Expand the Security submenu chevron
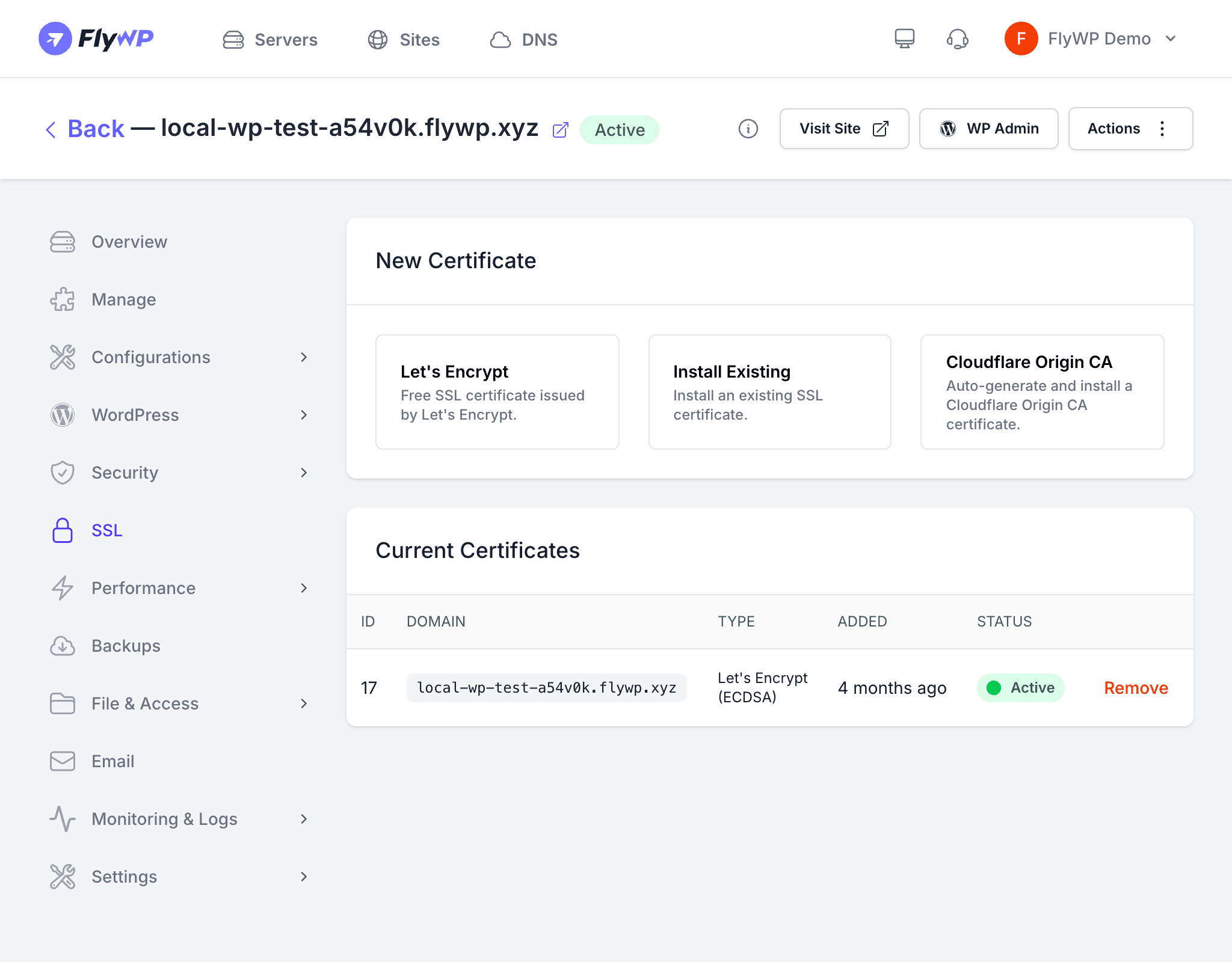Screen dimensions: 1232x962 [304, 473]
